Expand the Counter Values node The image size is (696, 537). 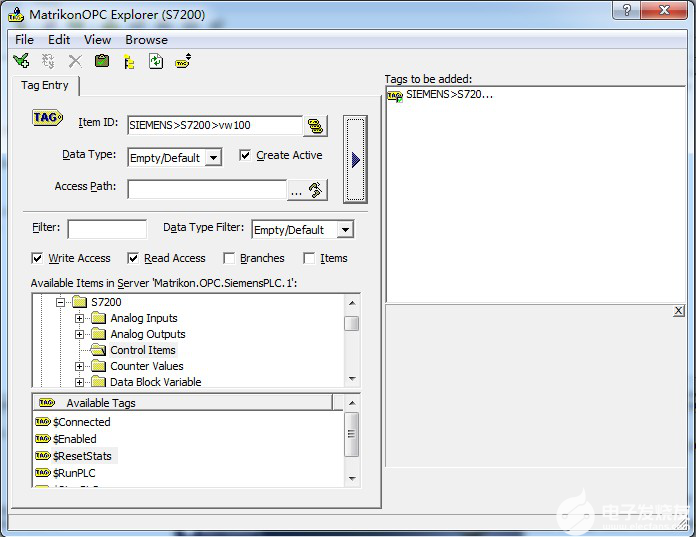pyautogui.click(x=79, y=366)
